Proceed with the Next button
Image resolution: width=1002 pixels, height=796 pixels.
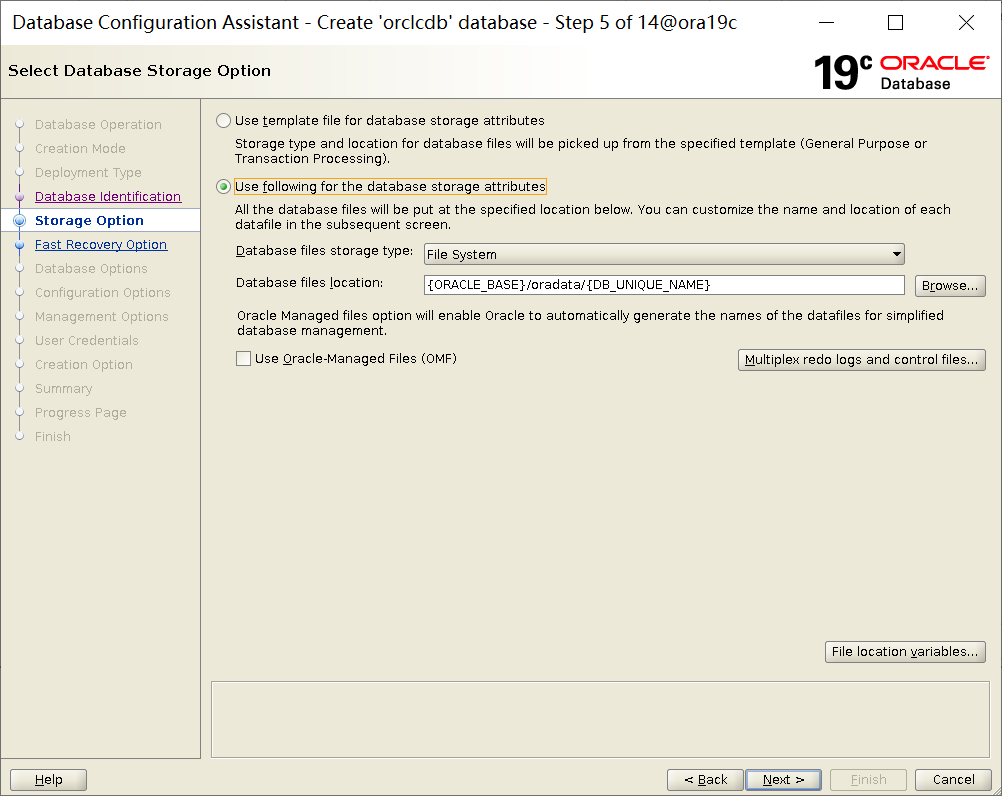[x=783, y=779]
